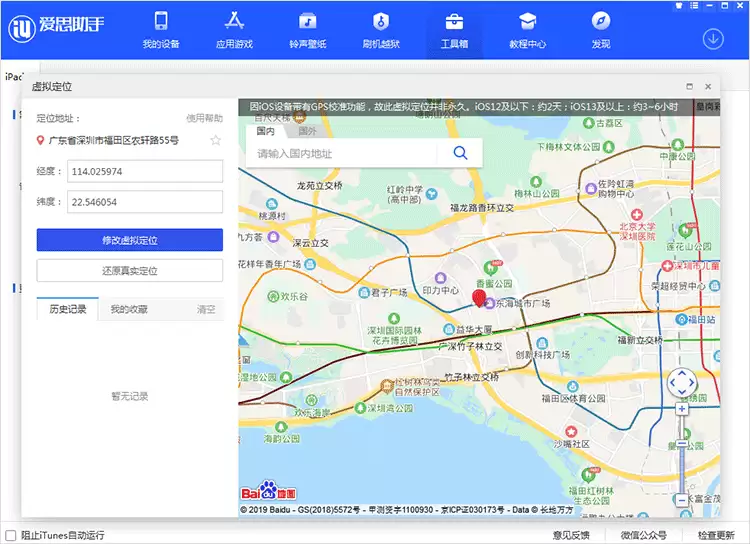750x544 pixels.
Task: Click the 益华大厦 map marker
Action: [448, 329]
